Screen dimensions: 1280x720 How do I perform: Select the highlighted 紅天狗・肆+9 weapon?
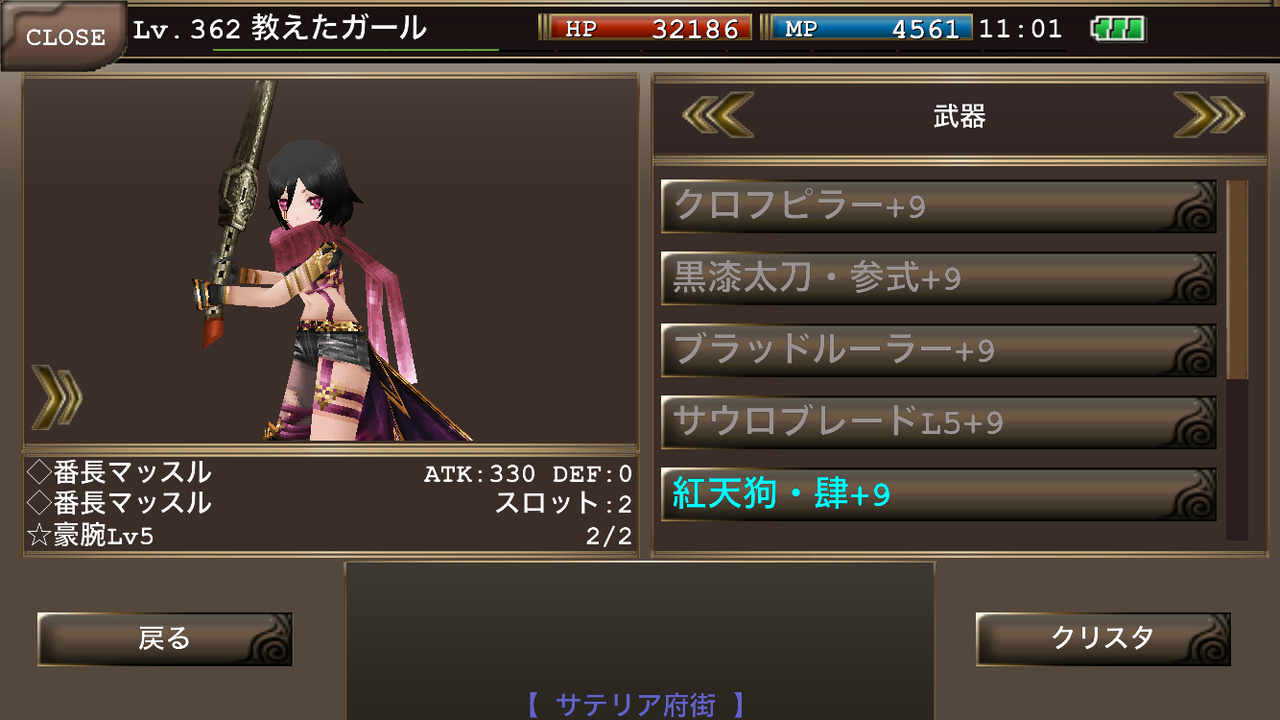click(938, 494)
